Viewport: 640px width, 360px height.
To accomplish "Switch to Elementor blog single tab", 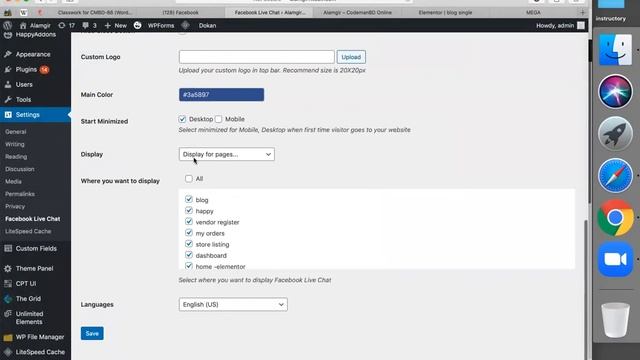I will click(x=445, y=13).
